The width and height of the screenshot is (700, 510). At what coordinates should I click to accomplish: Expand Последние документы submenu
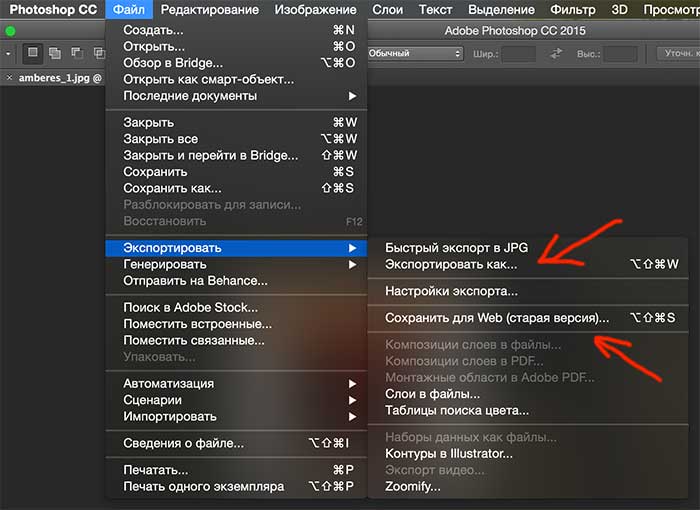pos(237,96)
